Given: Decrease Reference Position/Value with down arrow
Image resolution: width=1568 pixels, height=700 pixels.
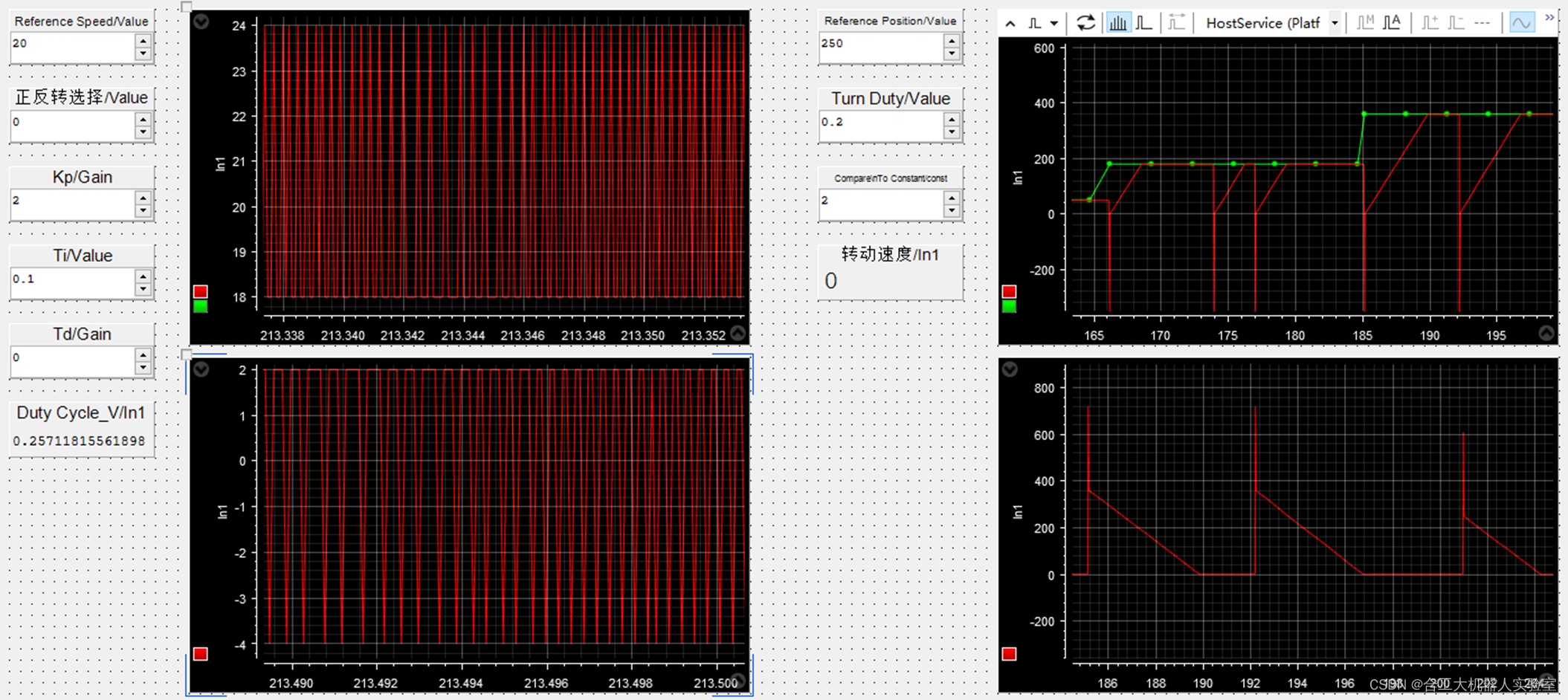Looking at the screenshot, I should coord(952,54).
